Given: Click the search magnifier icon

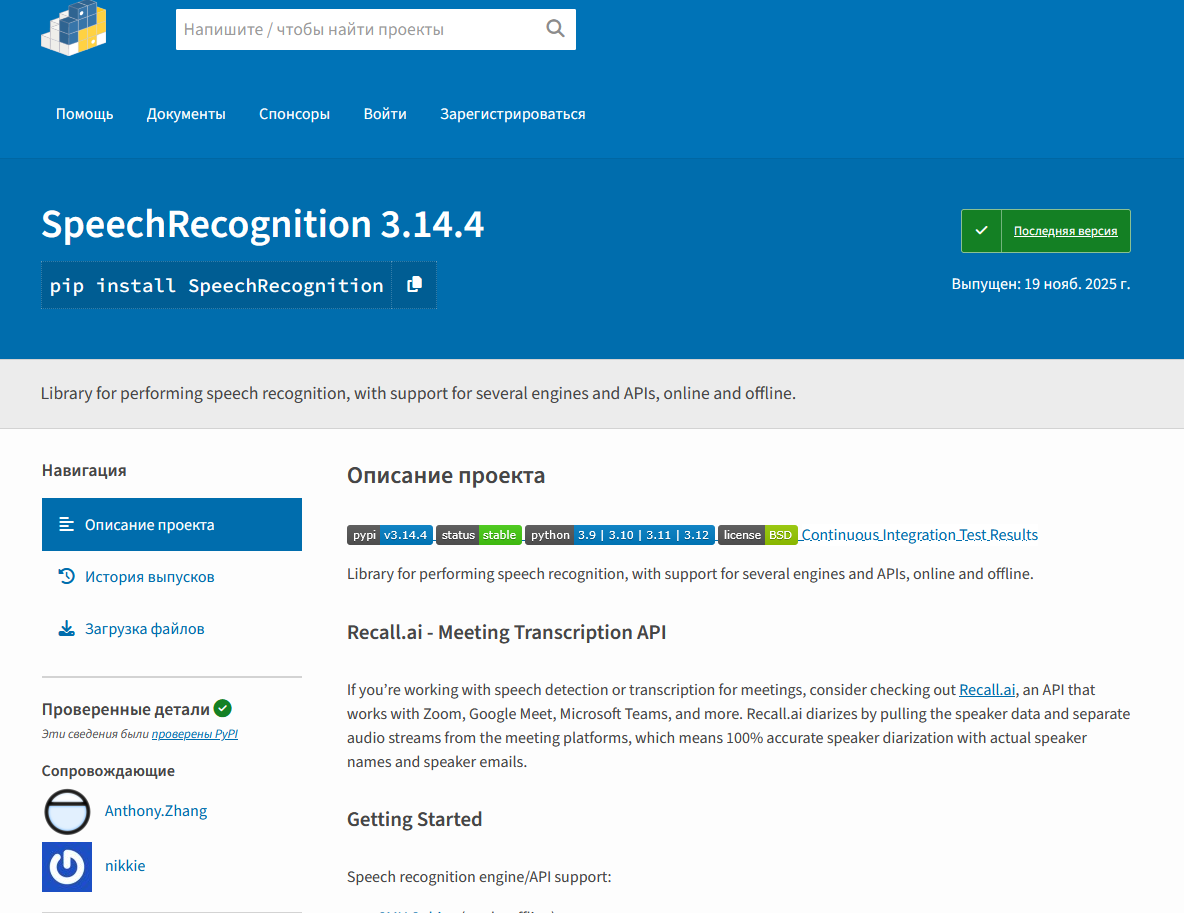Looking at the screenshot, I should [x=555, y=29].
